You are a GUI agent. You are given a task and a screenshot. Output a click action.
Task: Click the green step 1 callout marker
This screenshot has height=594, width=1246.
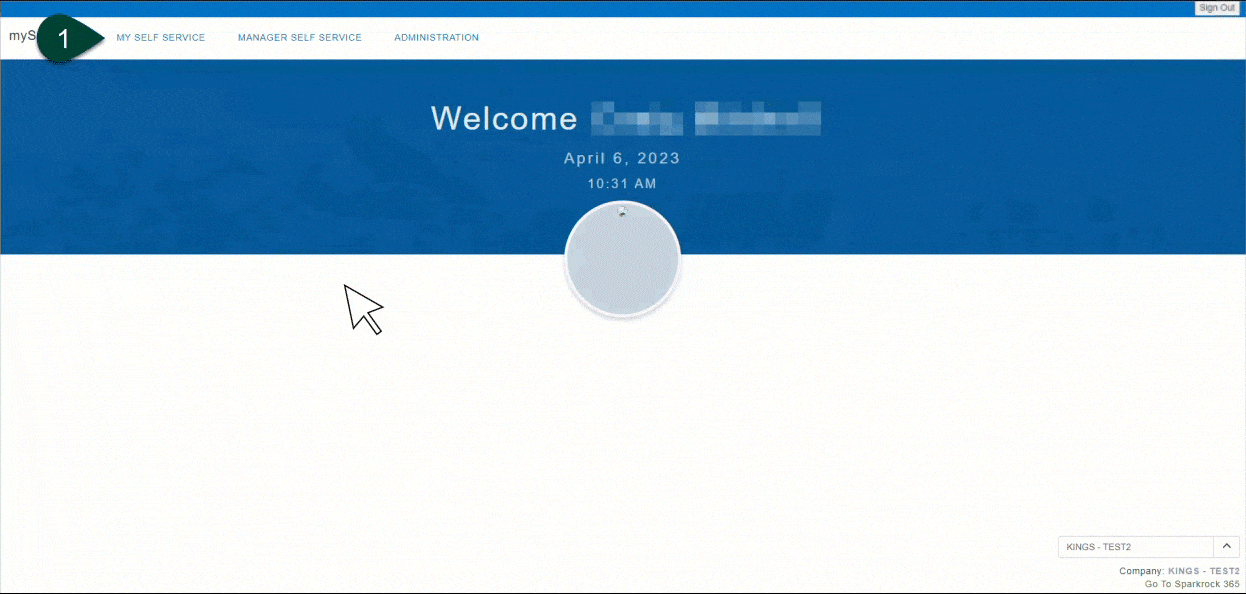coord(66,39)
